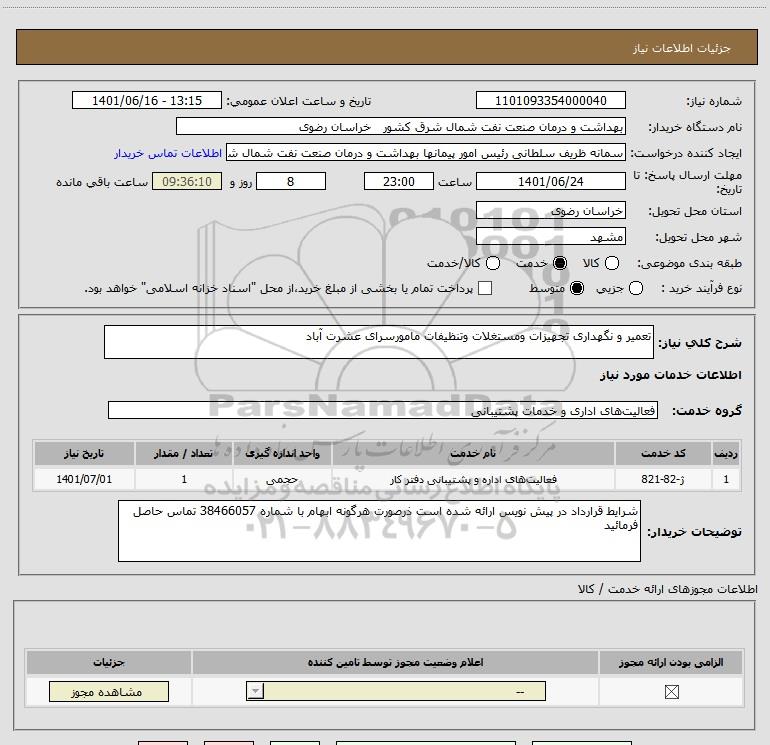
Task: Click the general need description text box
Action: click(x=379, y=342)
